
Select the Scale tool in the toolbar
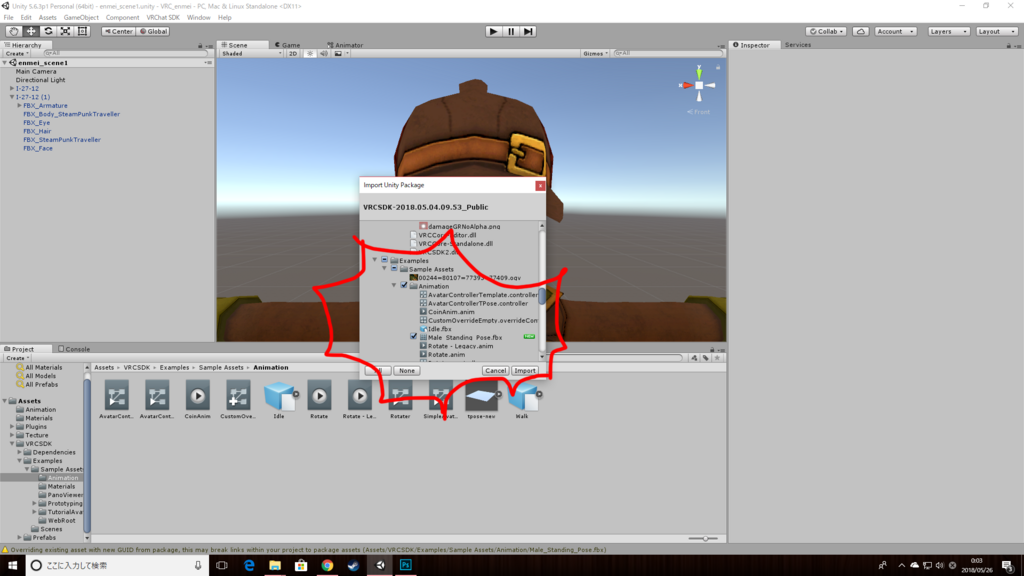click(67, 31)
